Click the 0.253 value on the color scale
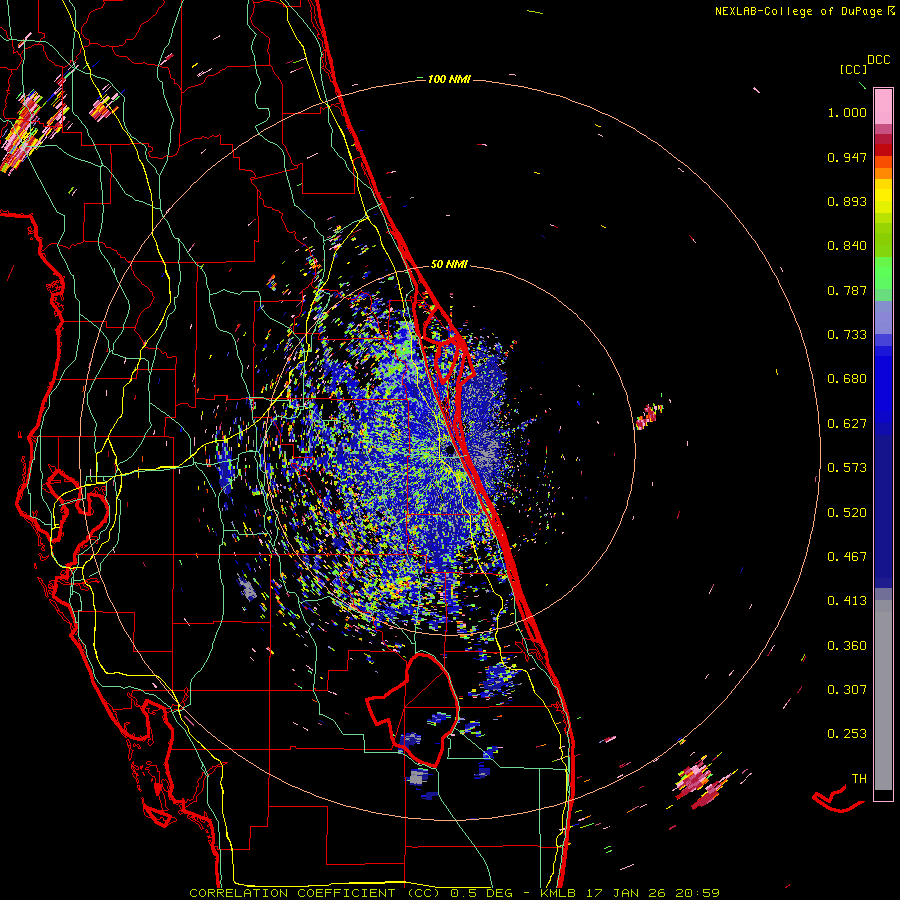This screenshot has height=900, width=900. coord(847,735)
